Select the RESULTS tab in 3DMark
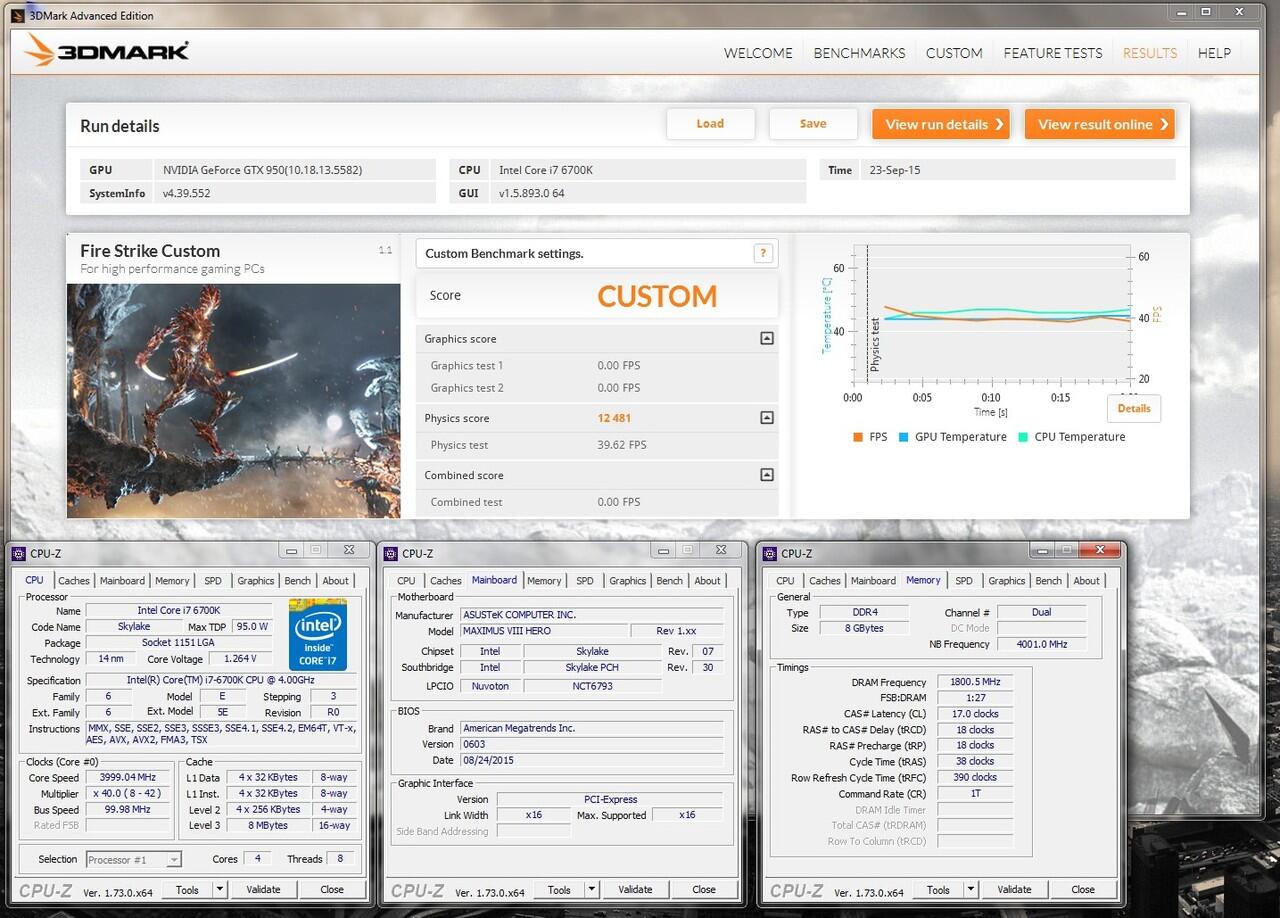The width and height of the screenshot is (1280, 918). point(1150,53)
